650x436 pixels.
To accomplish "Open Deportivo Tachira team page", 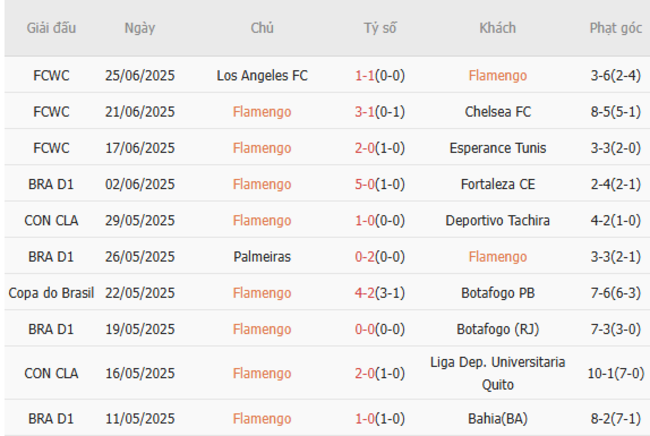I will tap(497, 220).
